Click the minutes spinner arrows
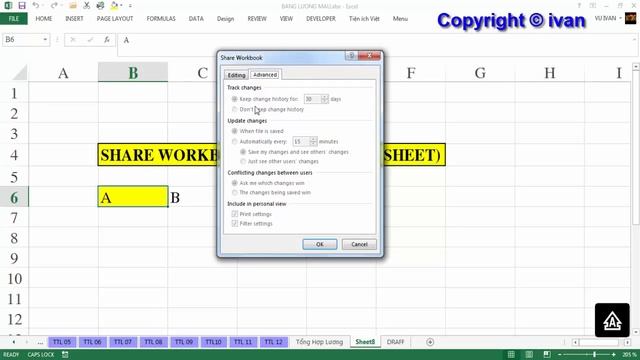Image resolution: width=640 pixels, height=360 pixels. click(313, 142)
